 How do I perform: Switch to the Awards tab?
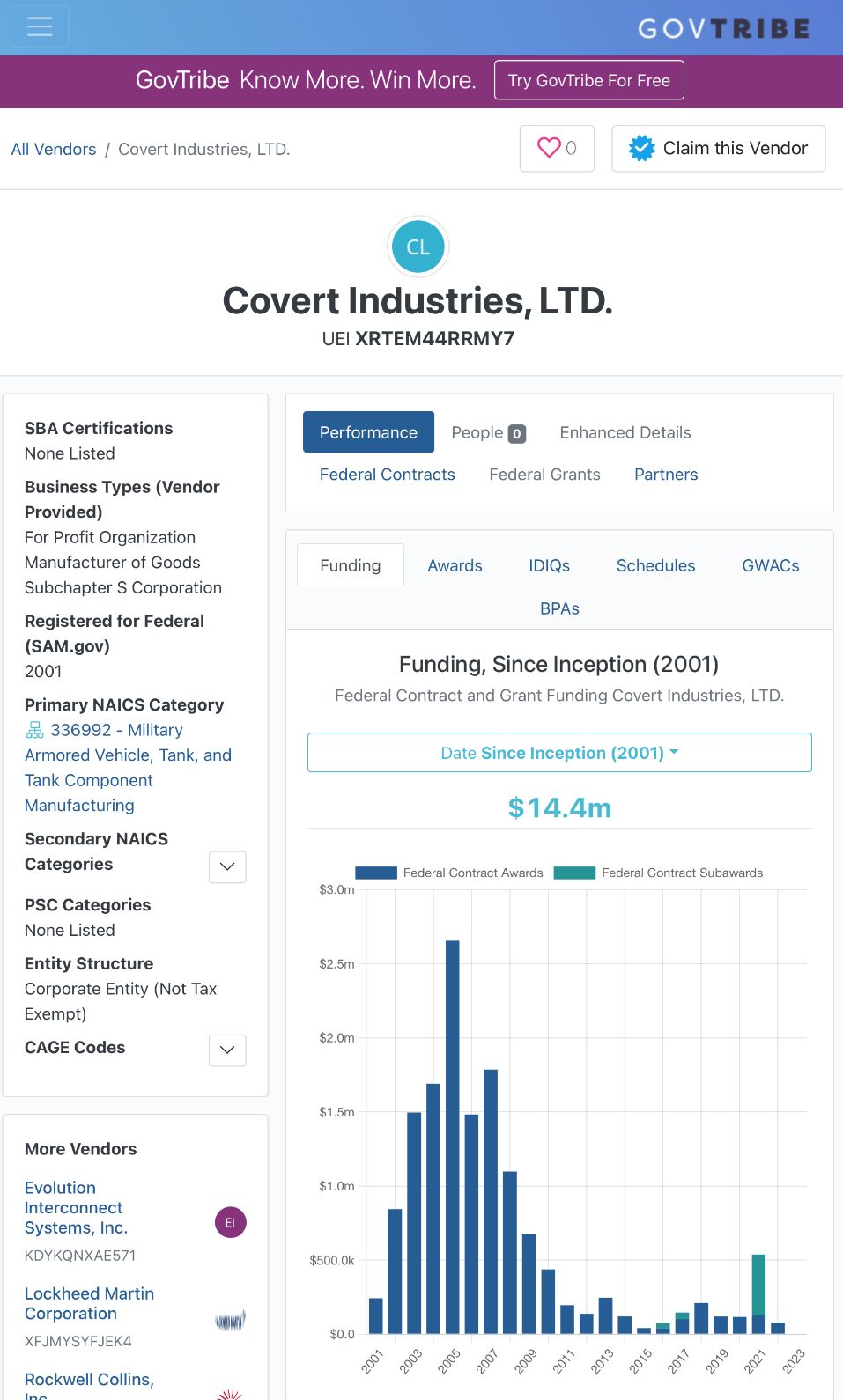(455, 565)
